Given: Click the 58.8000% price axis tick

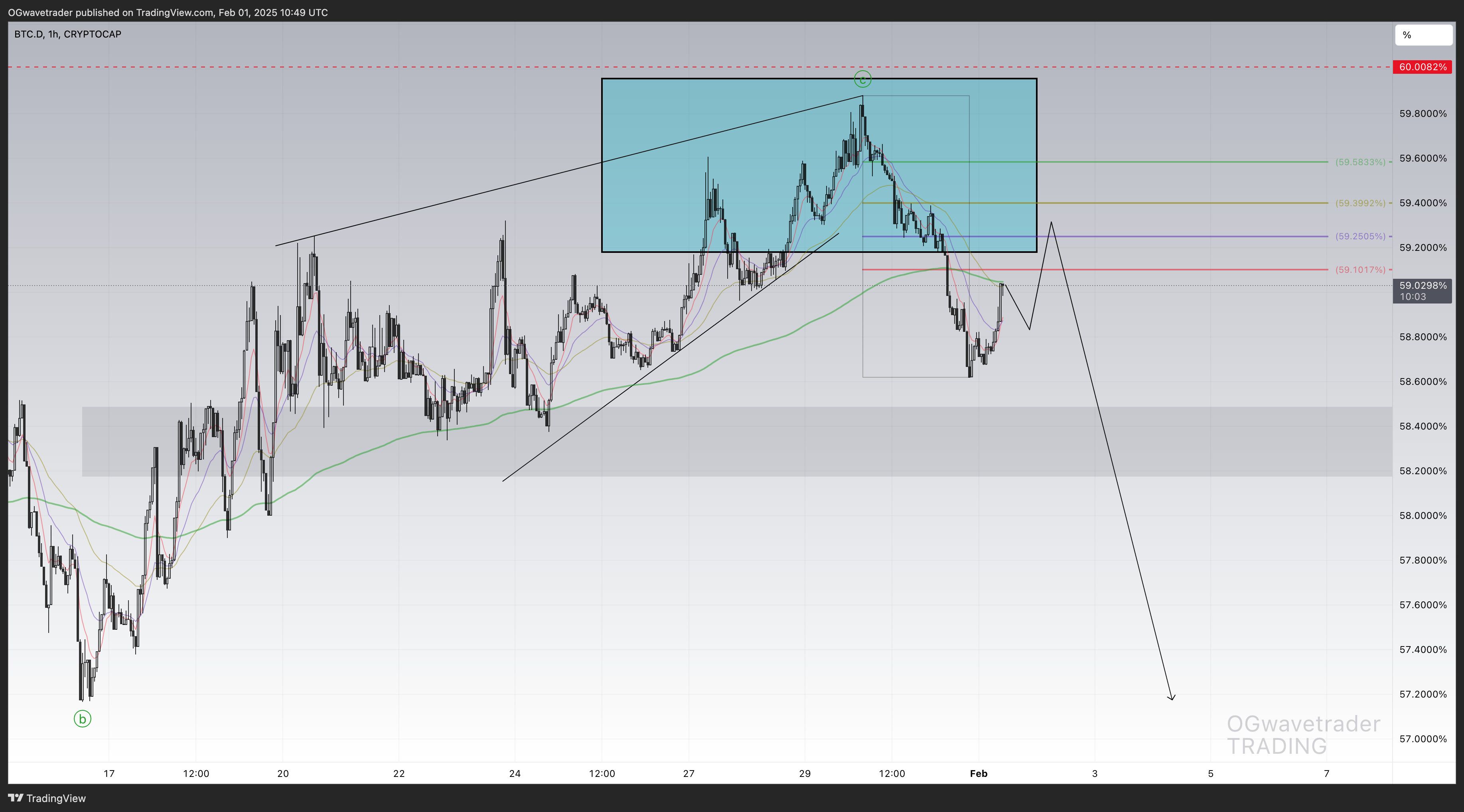Looking at the screenshot, I should [1423, 337].
